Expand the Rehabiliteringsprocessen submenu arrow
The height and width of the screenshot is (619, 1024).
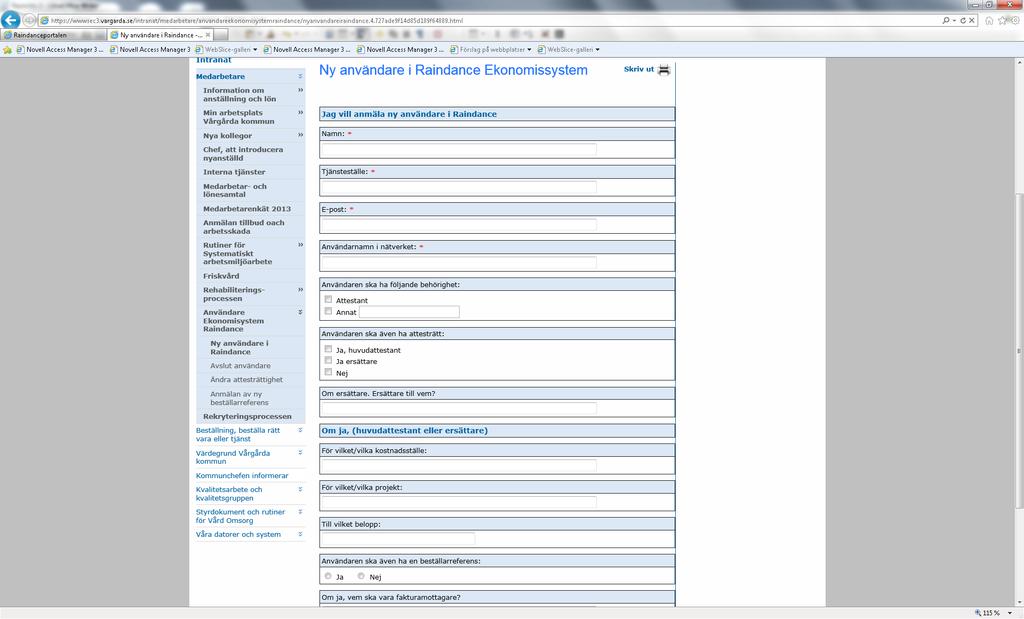point(300,289)
